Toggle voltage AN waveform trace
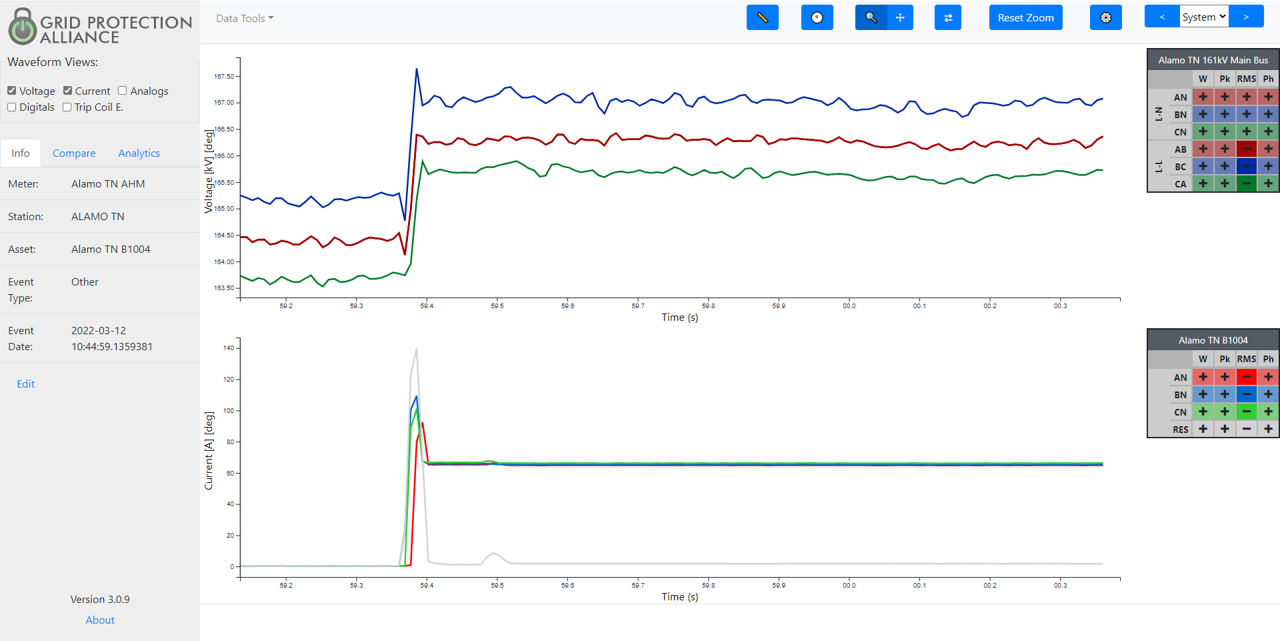1280x641 pixels. coord(1203,97)
